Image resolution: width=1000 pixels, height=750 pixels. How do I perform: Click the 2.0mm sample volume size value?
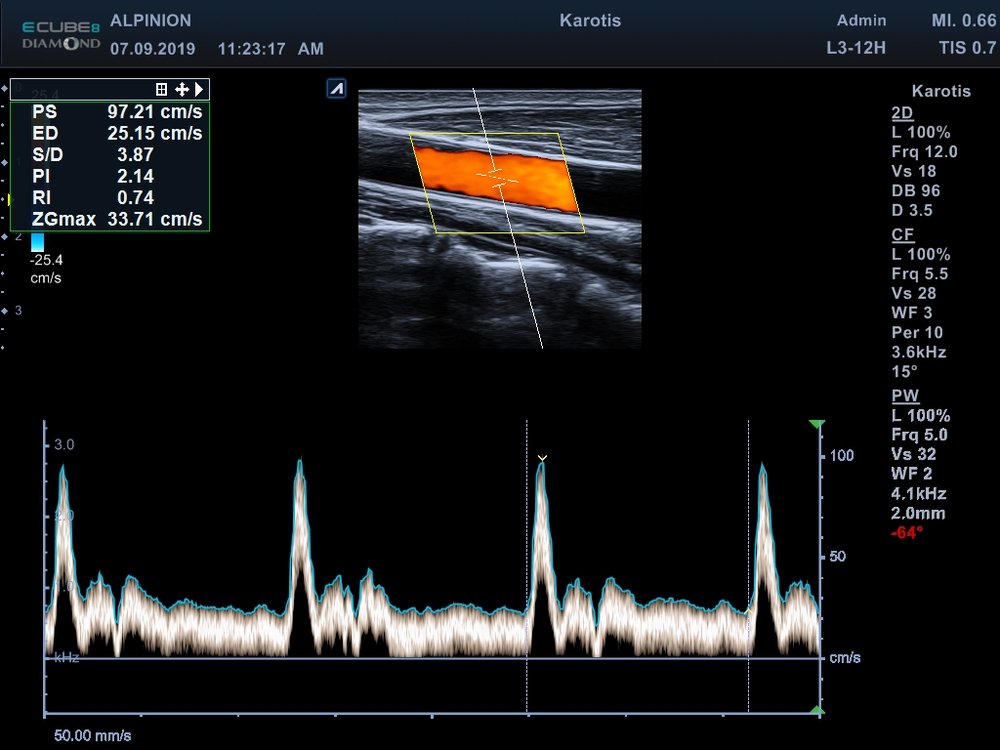click(x=918, y=513)
